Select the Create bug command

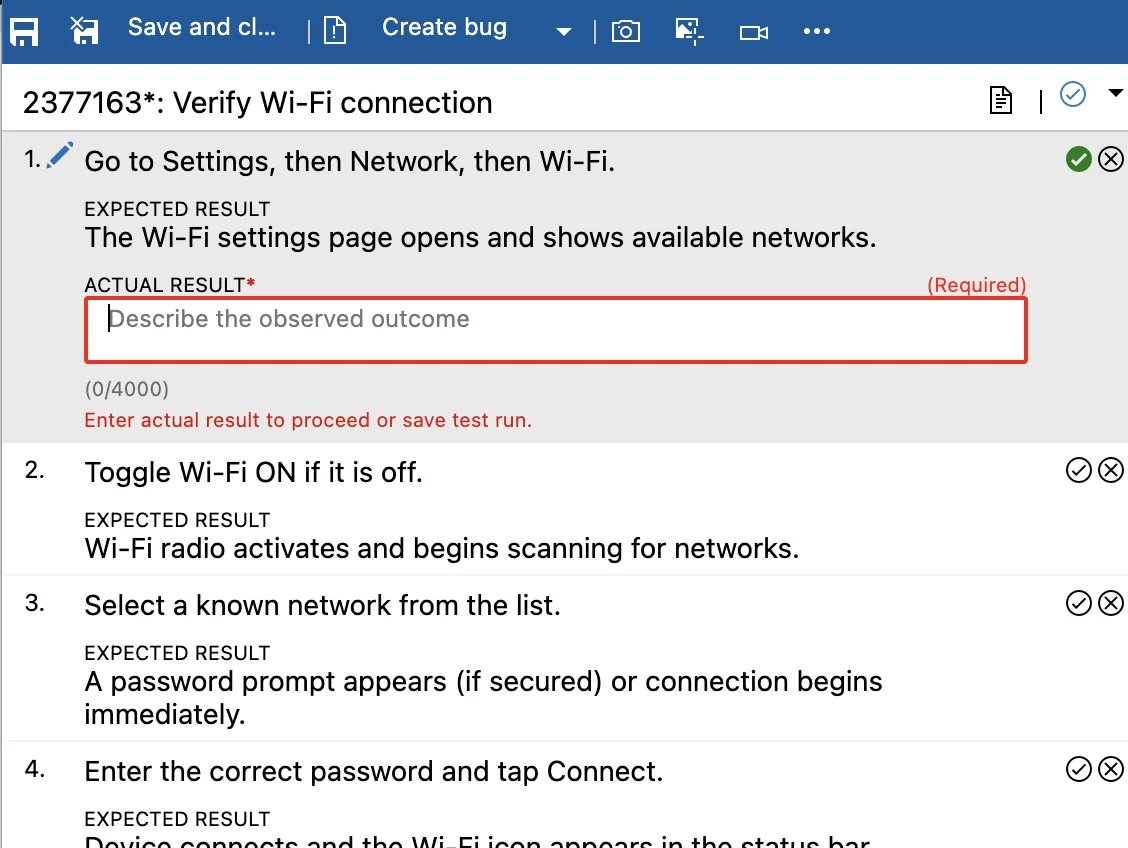coord(444,27)
